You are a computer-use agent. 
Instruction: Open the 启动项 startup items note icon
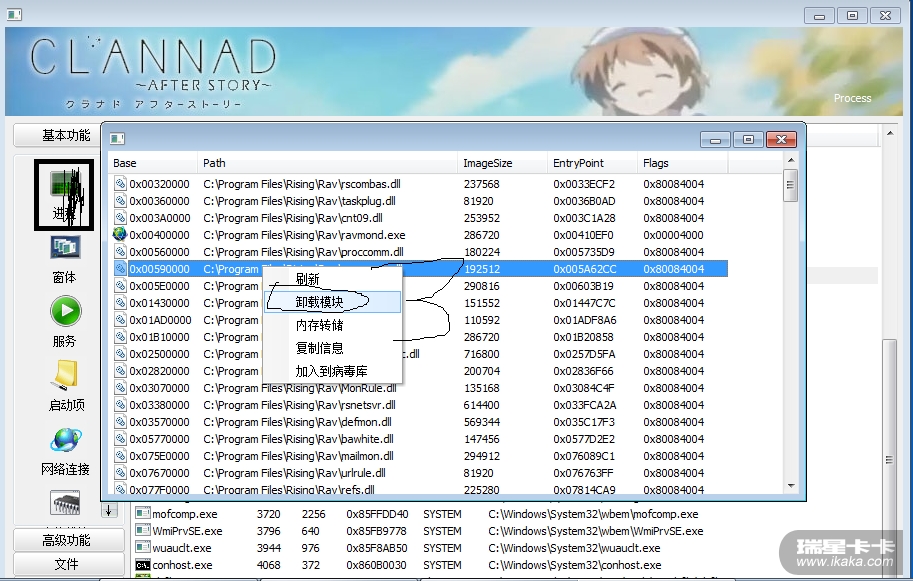point(65,374)
